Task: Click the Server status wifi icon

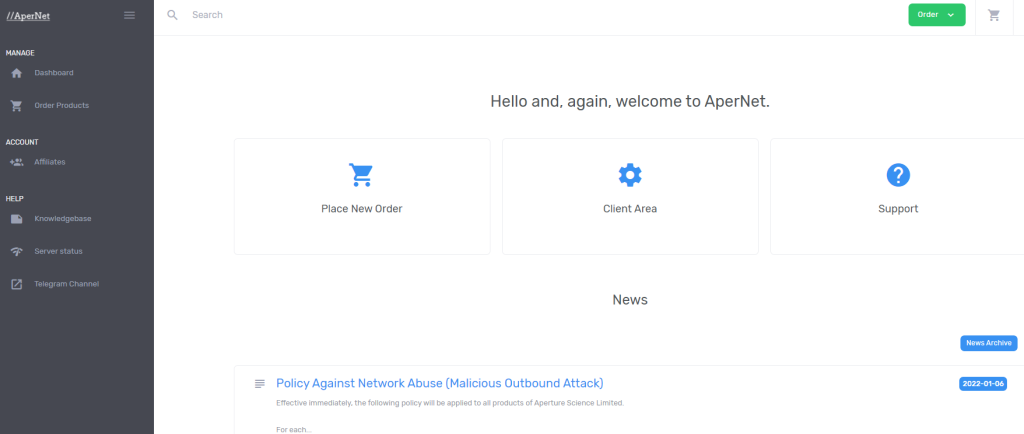Action: point(17,251)
